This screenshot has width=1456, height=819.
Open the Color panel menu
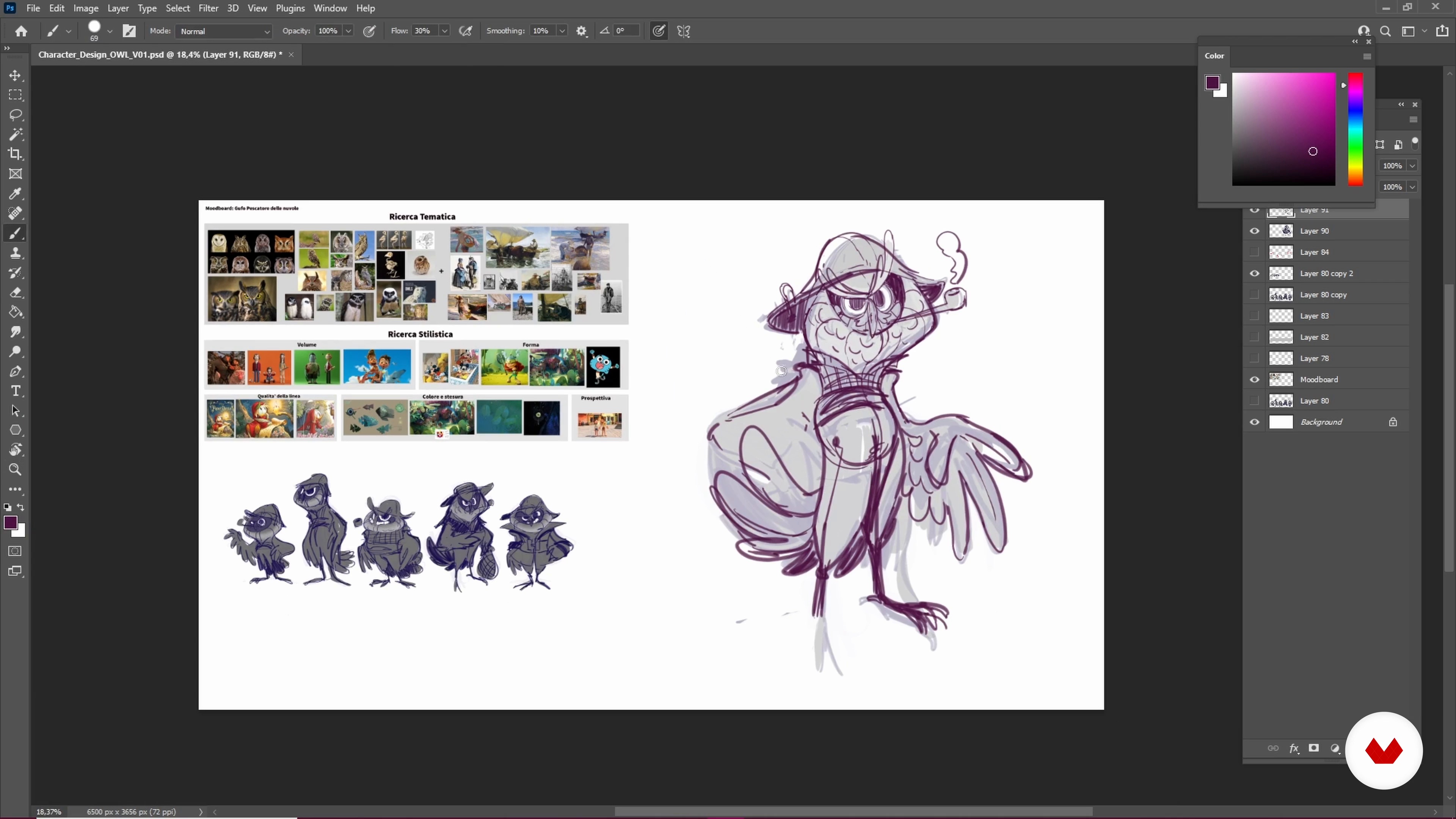click(1367, 56)
